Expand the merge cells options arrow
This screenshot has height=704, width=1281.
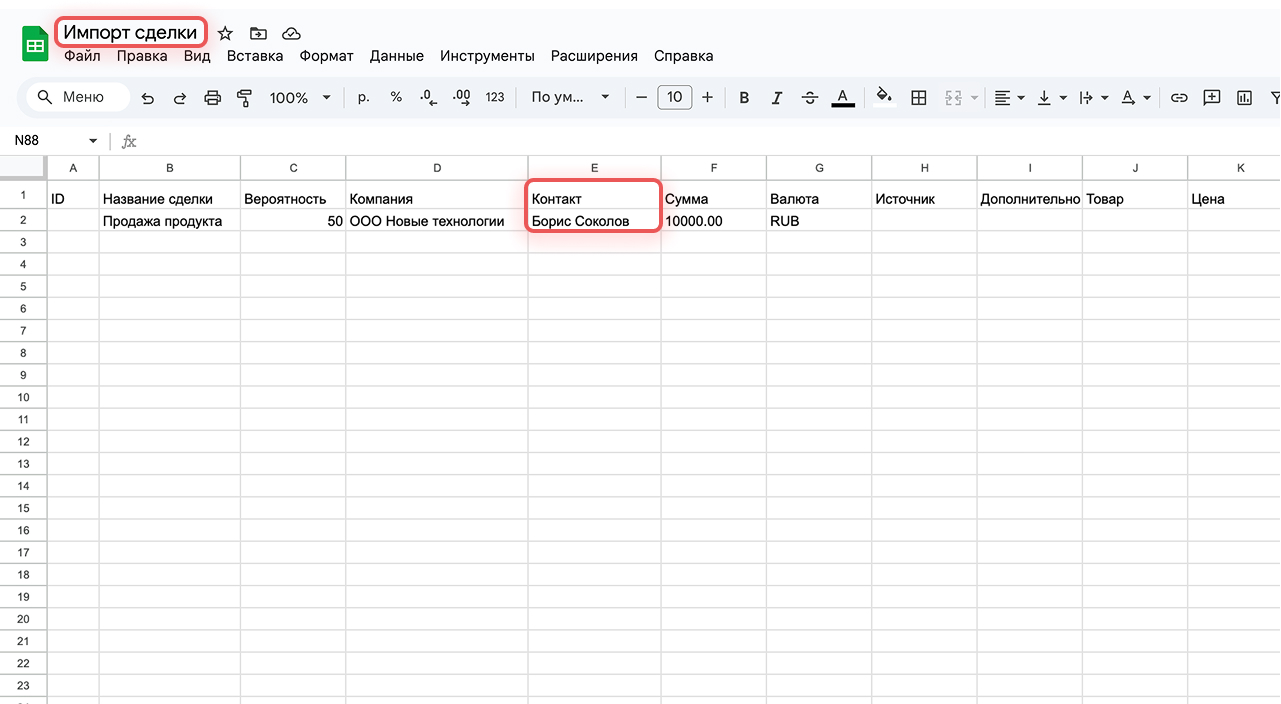click(x=974, y=98)
